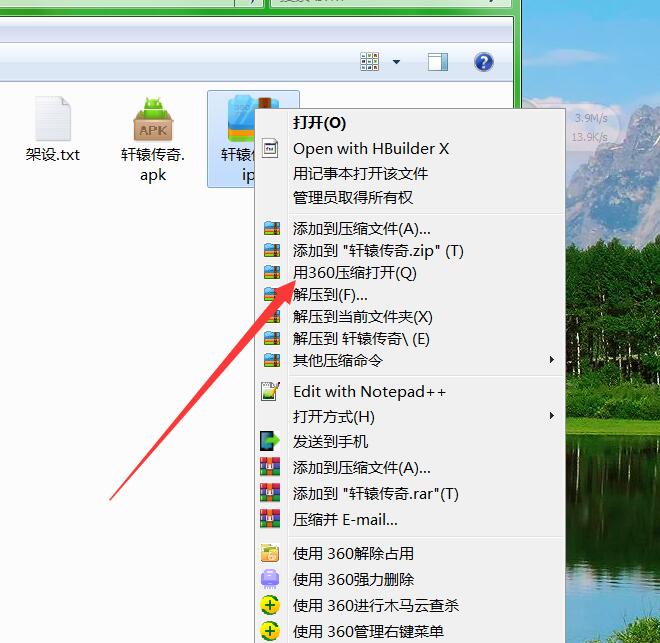Choose 压缩并 E-mail... option
Viewport: 660px width, 643px height.
pyautogui.click(x=345, y=519)
